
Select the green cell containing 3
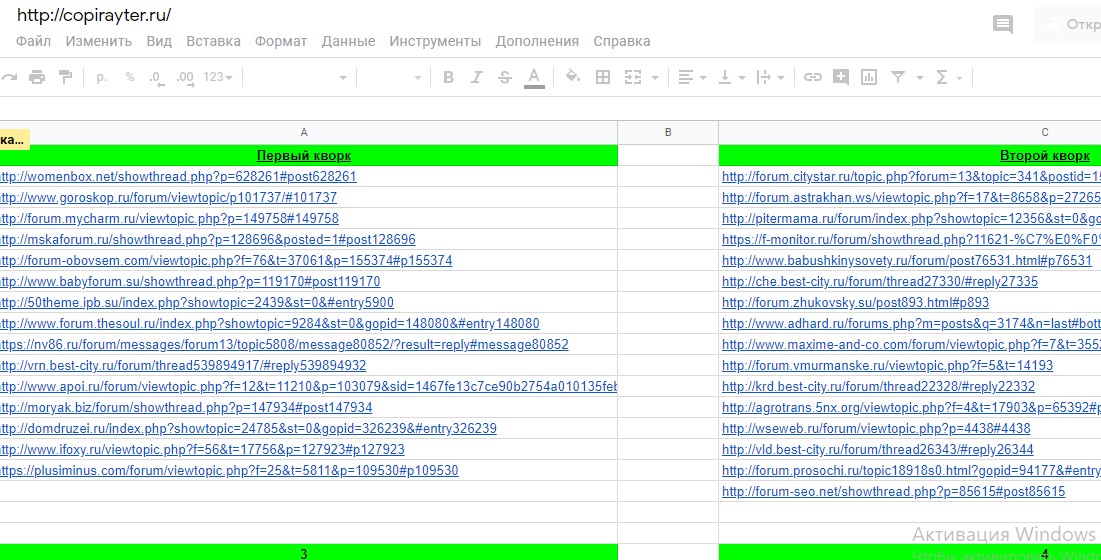[304, 552]
